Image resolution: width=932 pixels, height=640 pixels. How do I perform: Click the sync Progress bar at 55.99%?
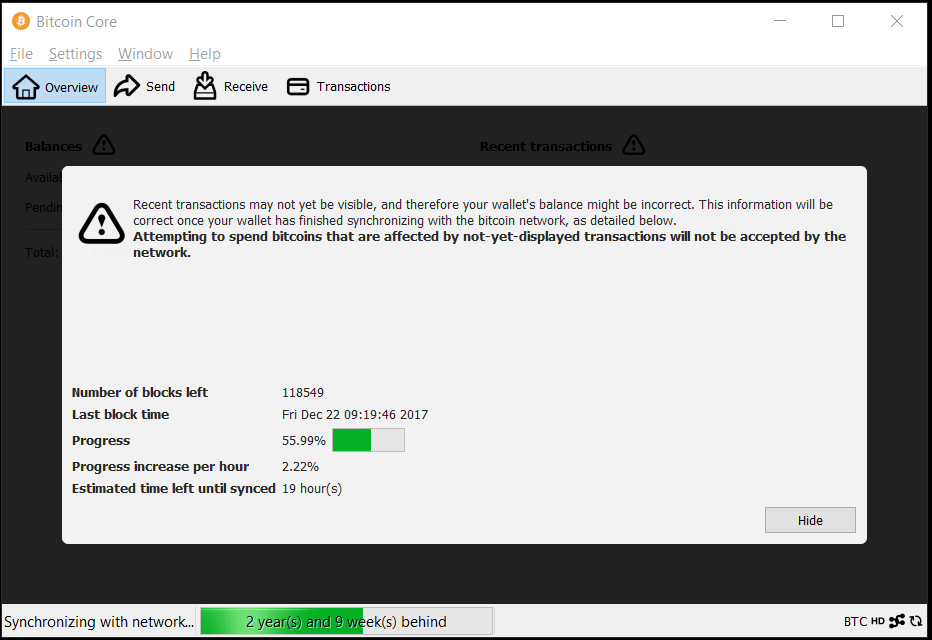[x=369, y=440]
